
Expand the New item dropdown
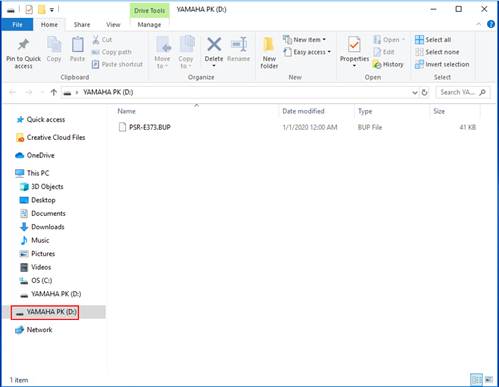[304, 40]
